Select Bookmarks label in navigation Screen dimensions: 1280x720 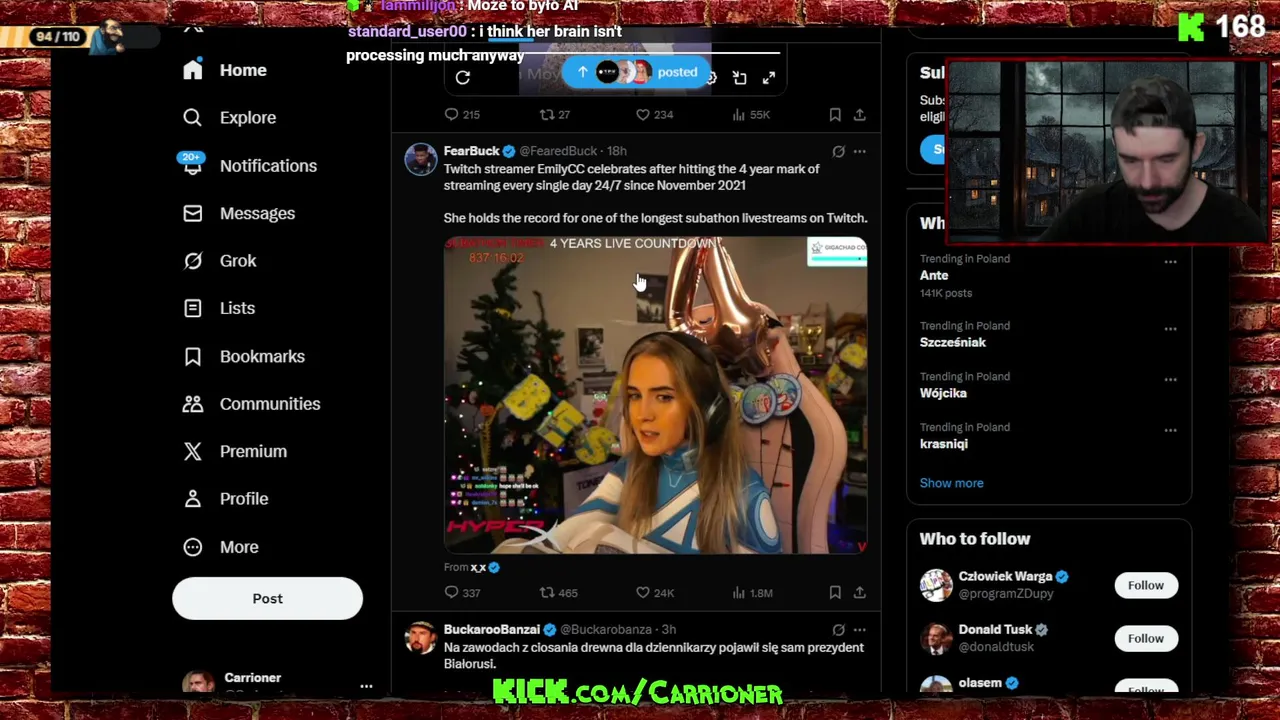(x=262, y=356)
